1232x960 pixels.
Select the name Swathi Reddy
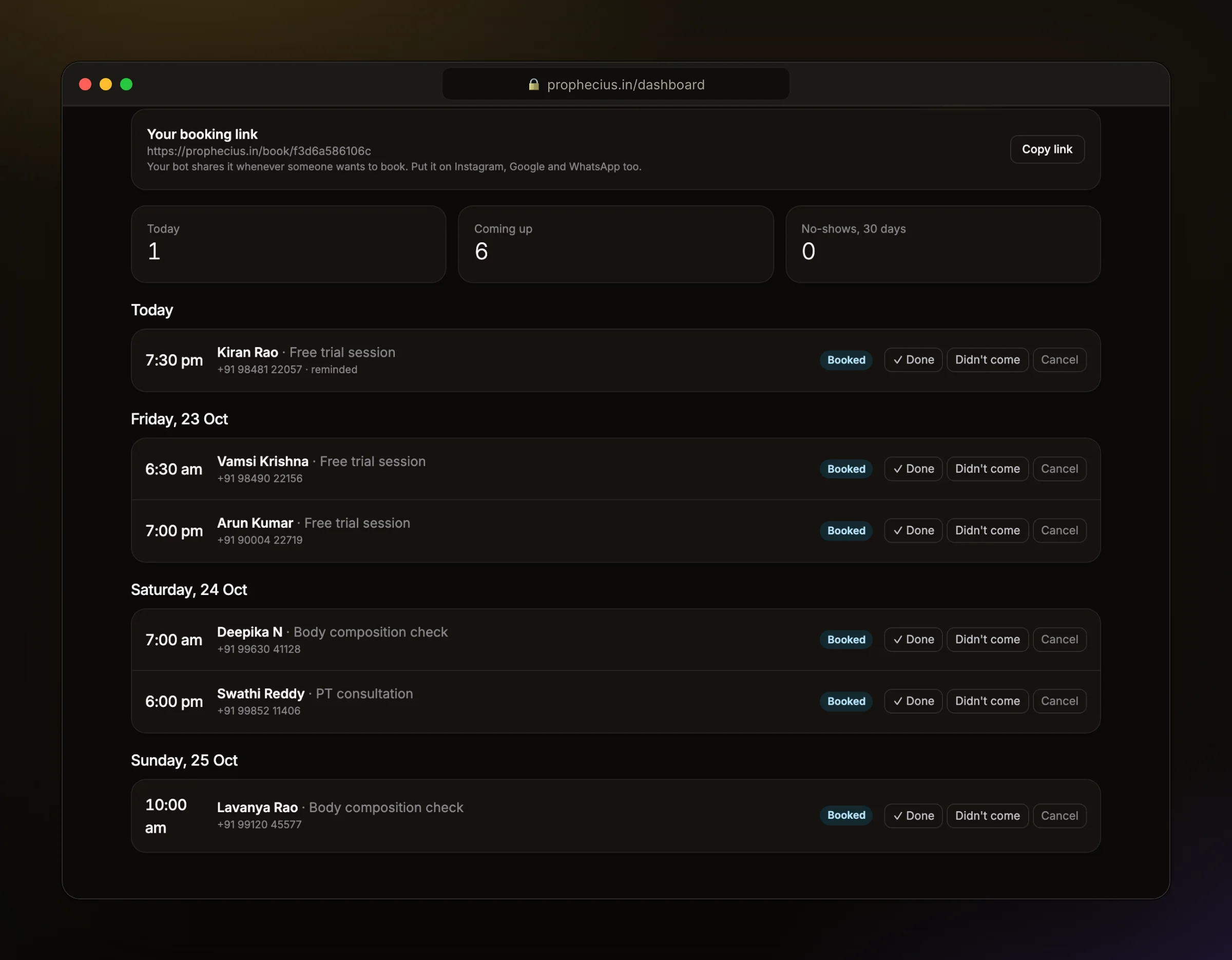261,694
